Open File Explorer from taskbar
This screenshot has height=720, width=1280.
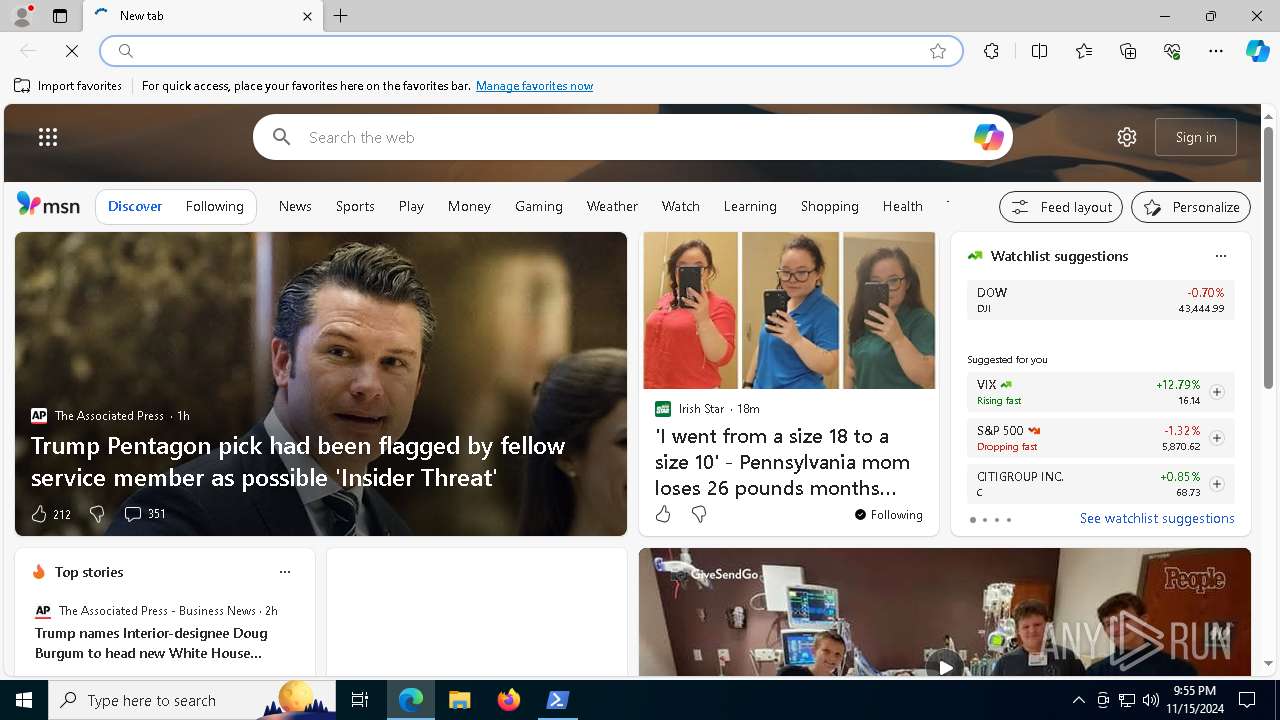coord(459,700)
